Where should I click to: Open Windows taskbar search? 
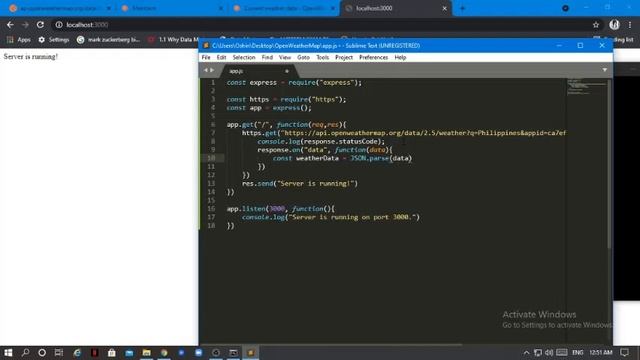(x=25, y=352)
